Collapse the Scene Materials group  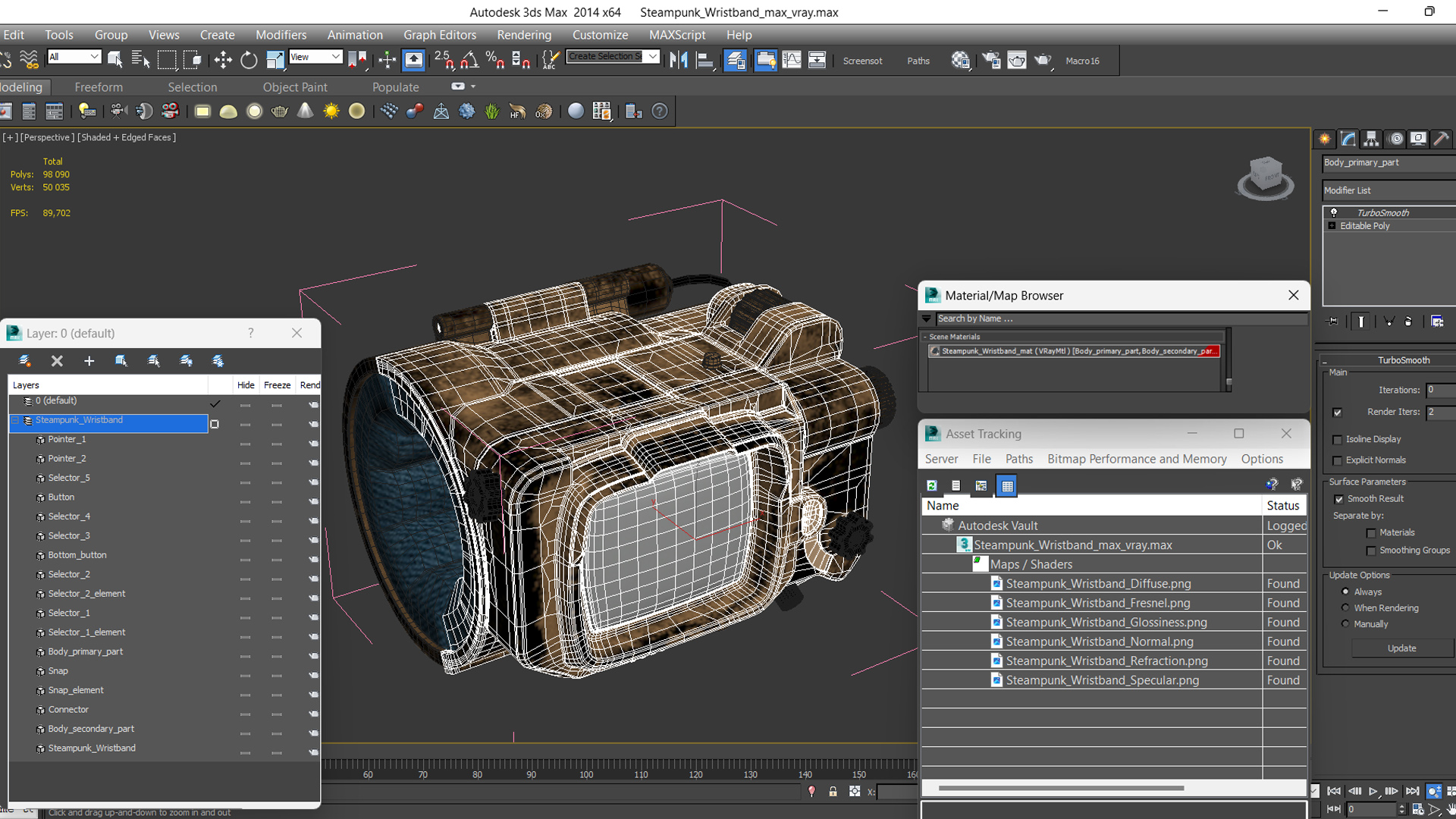click(x=925, y=337)
